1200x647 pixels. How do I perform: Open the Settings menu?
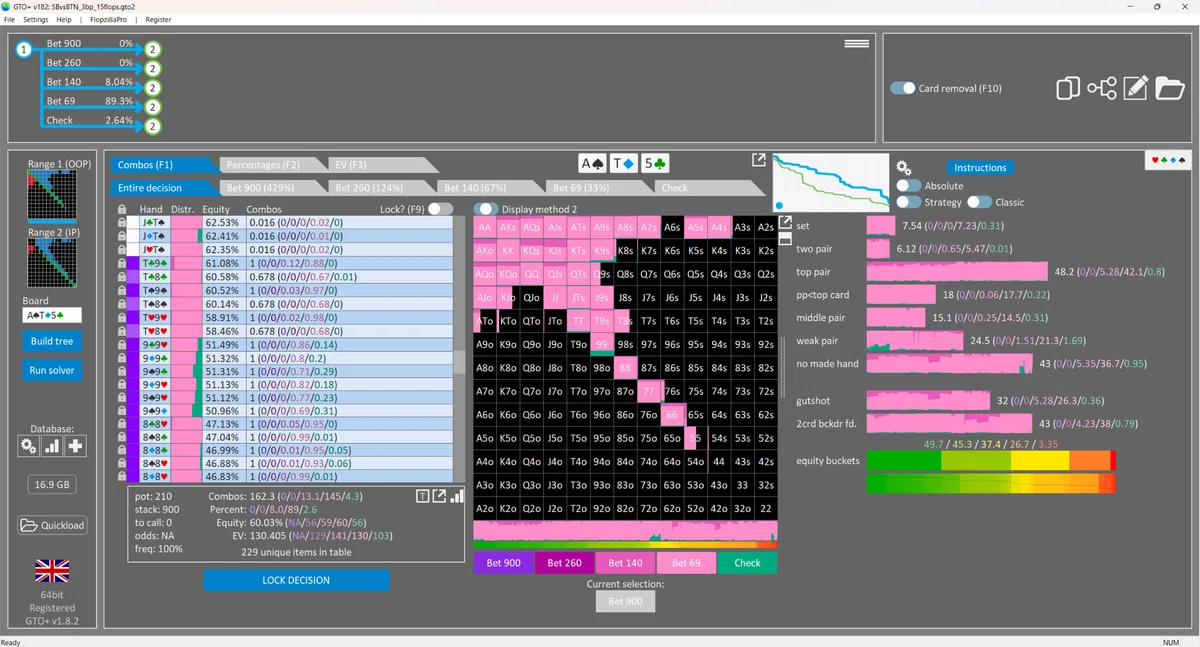[35, 19]
